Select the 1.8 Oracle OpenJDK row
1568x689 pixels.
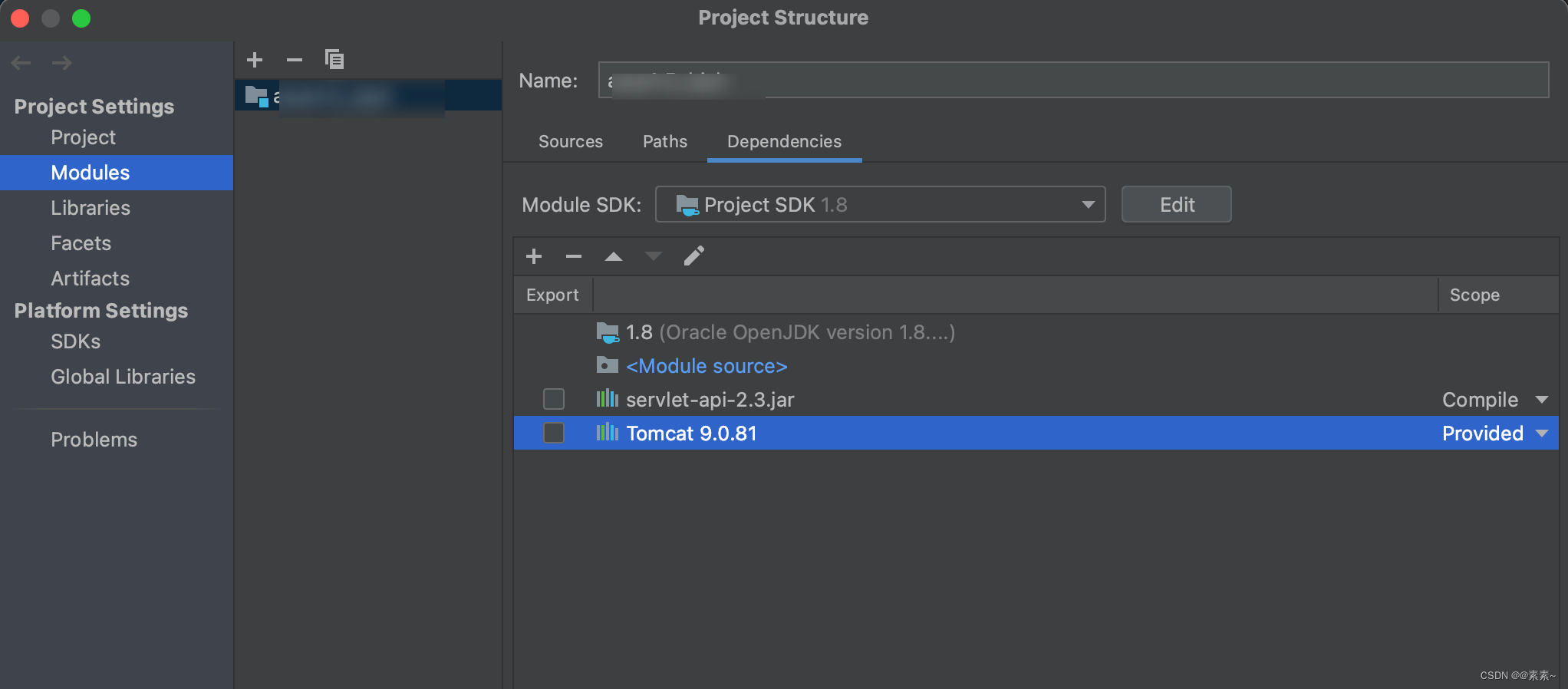coord(1036,332)
